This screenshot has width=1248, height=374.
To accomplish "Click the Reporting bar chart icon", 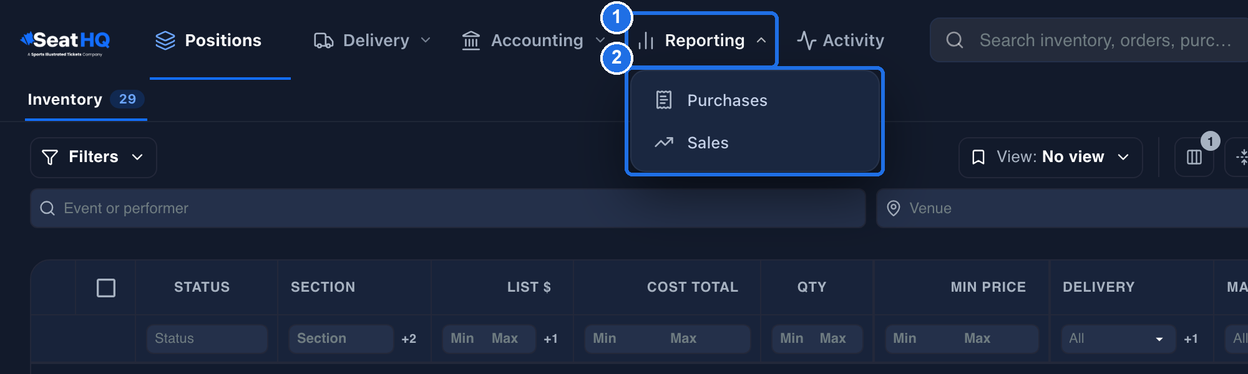I will pos(647,41).
